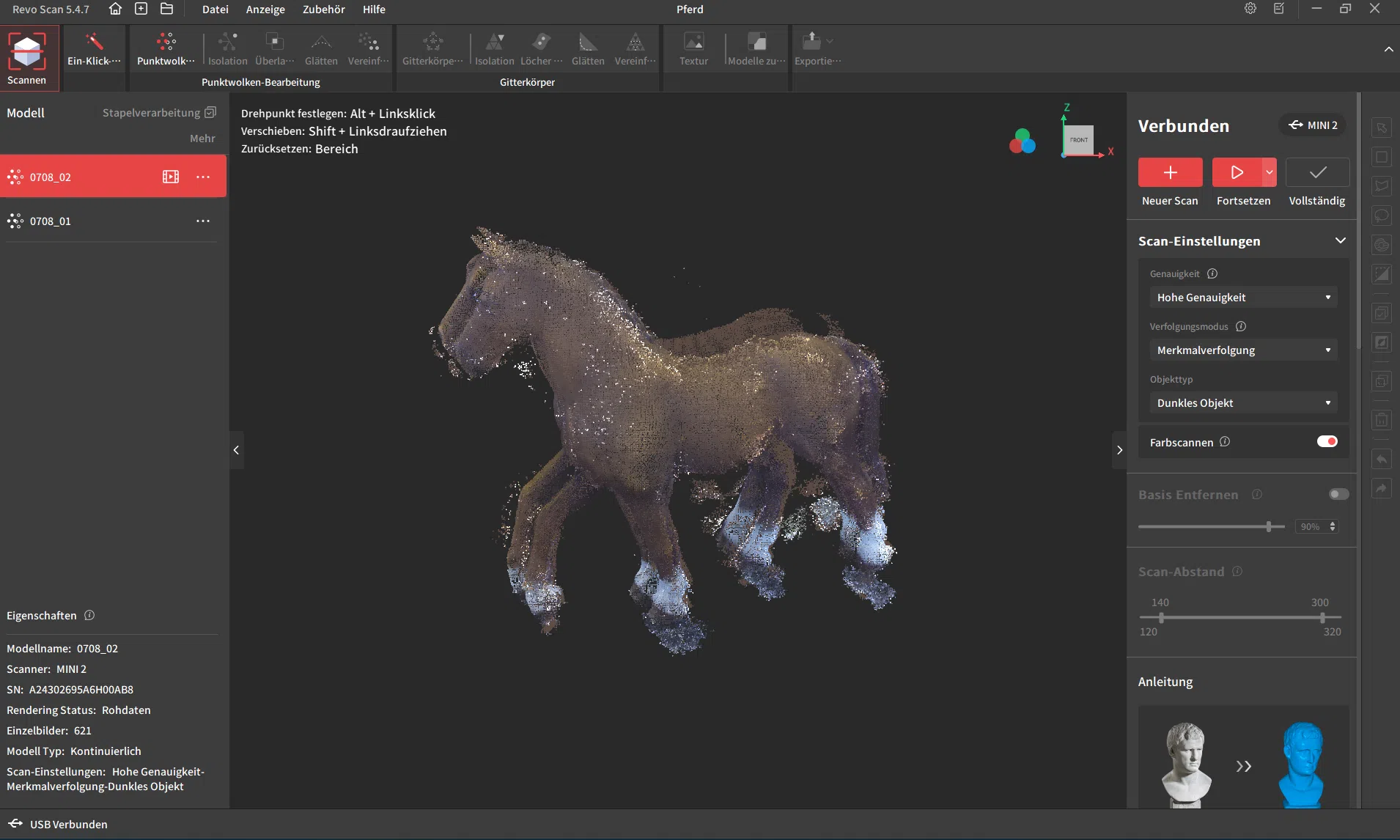Screen dimensions: 1400x840
Task: Disable the Farbscannen toggle
Action: 1327,441
